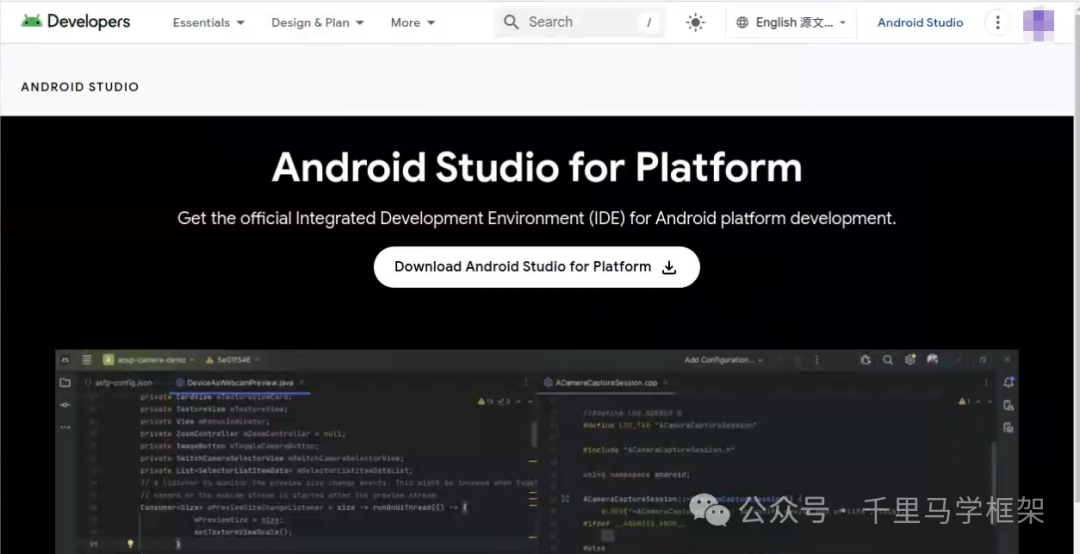Image resolution: width=1080 pixels, height=554 pixels.
Task: Focus the Search input field
Action: click(x=579, y=22)
